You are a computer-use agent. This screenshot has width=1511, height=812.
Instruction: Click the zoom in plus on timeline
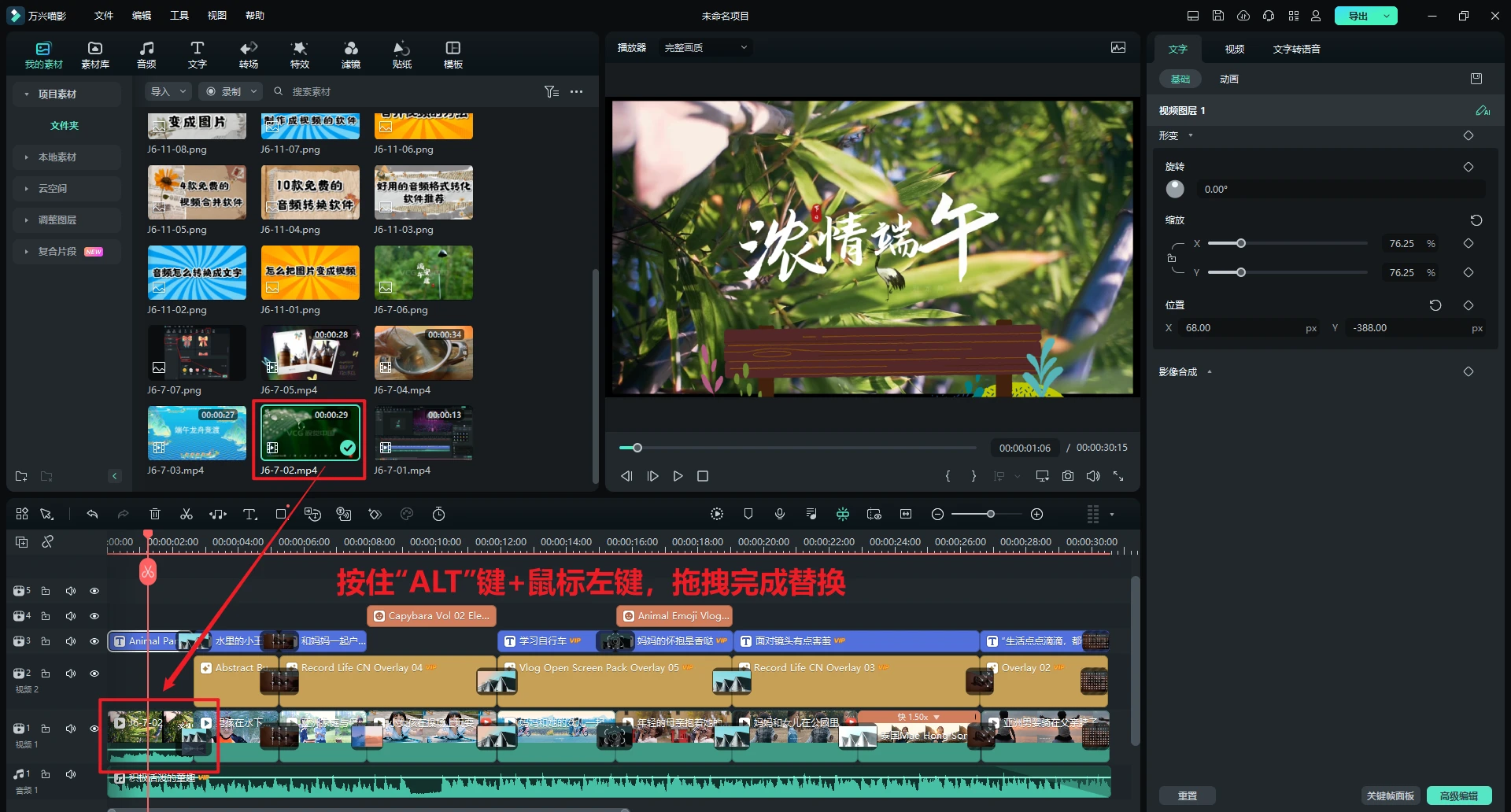click(x=1037, y=514)
